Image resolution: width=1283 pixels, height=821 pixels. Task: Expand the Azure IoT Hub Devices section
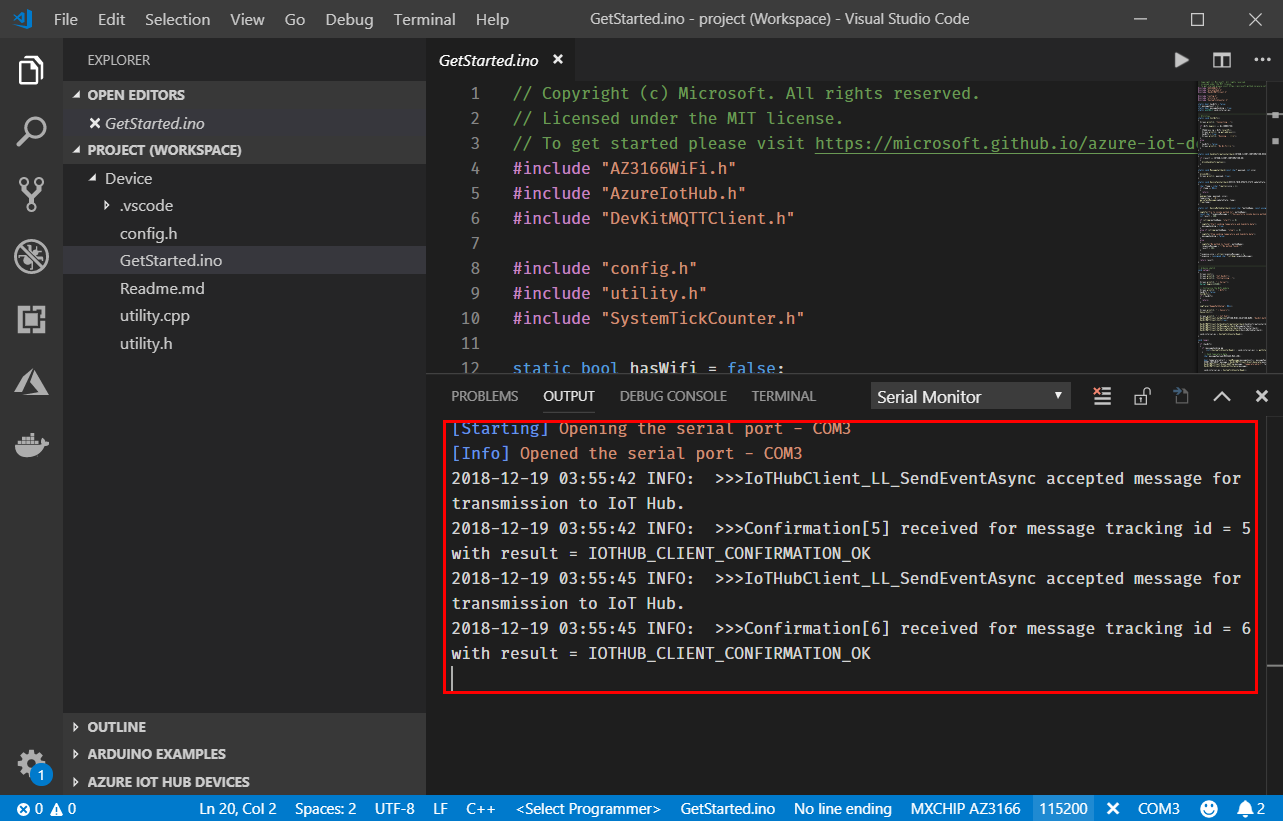tap(244, 782)
